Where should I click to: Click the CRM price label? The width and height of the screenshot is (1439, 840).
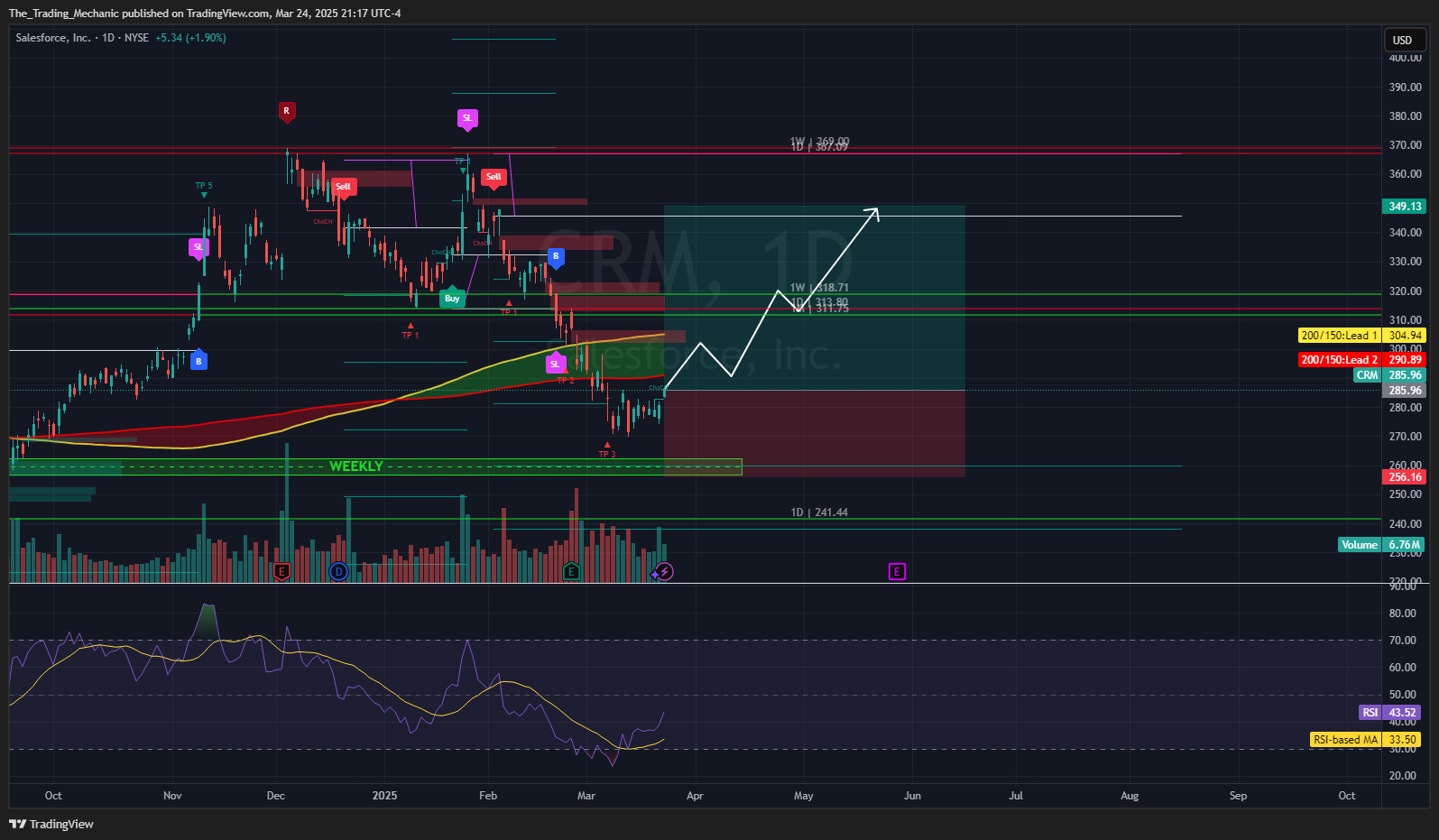tap(1367, 375)
